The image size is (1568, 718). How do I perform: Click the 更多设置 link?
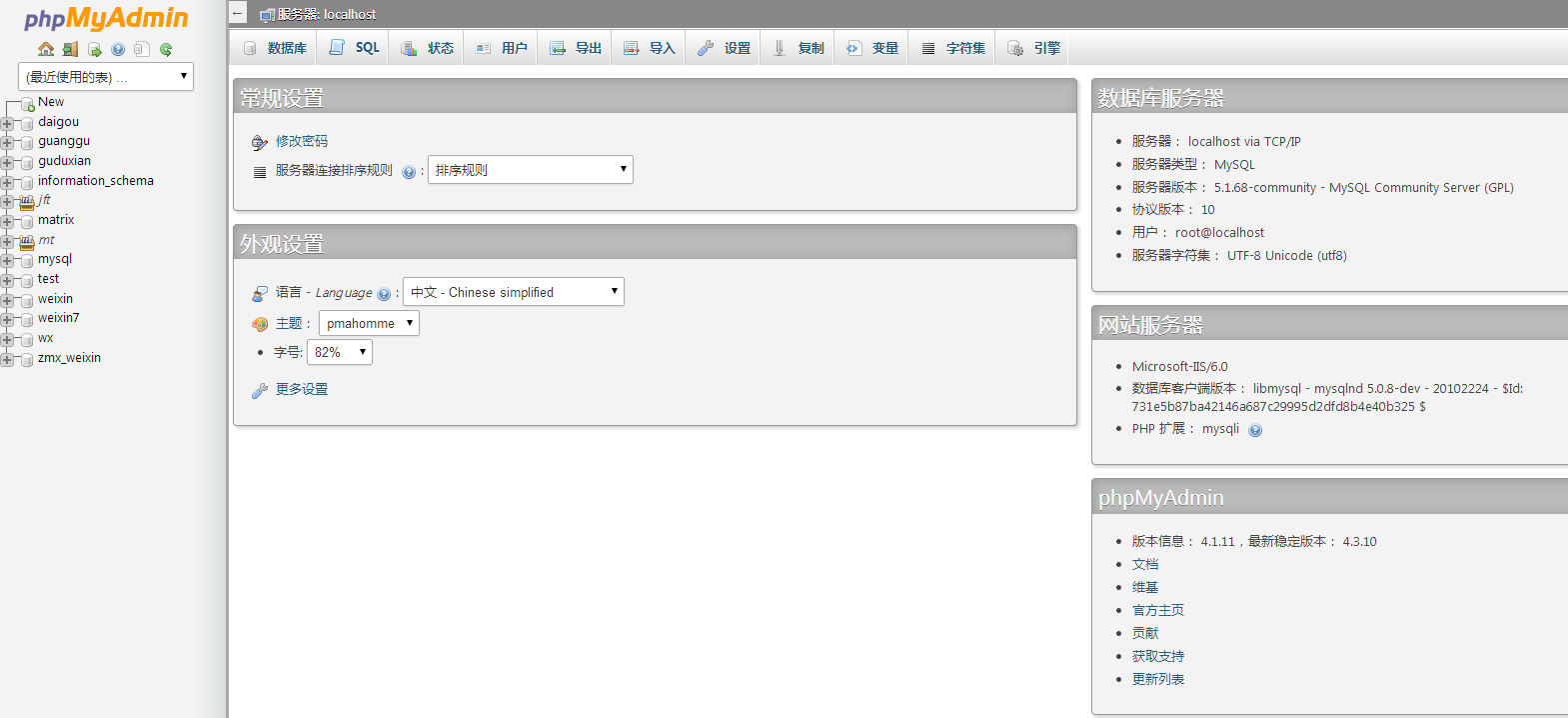[x=302, y=390]
